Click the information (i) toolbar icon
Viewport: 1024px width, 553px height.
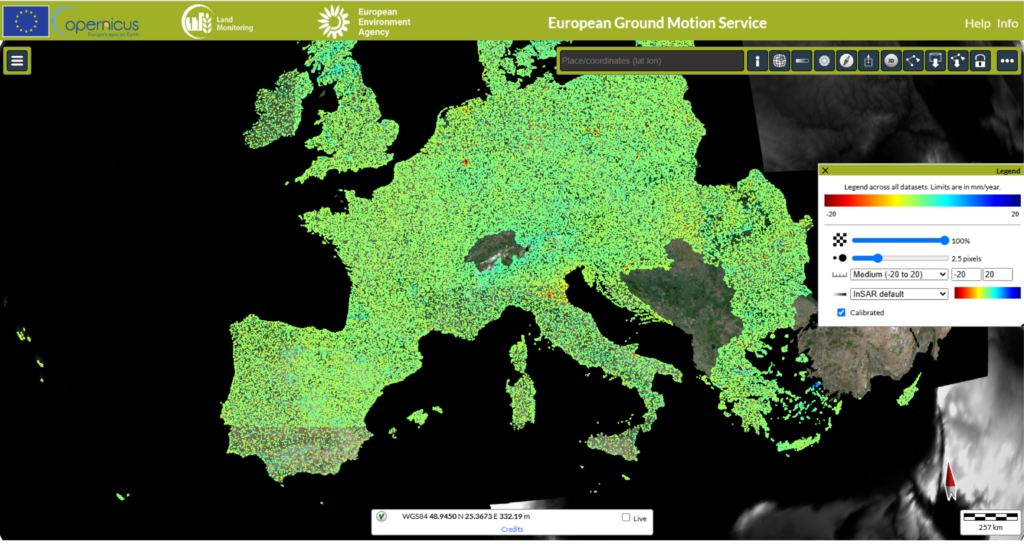757,61
